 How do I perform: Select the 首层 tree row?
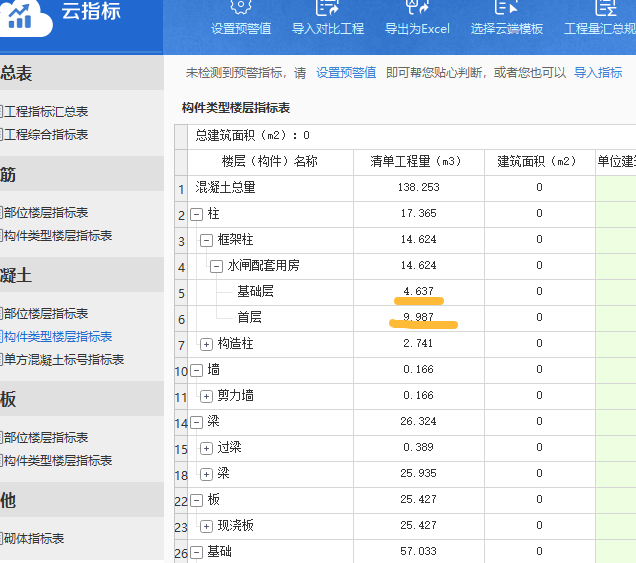tap(249, 317)
